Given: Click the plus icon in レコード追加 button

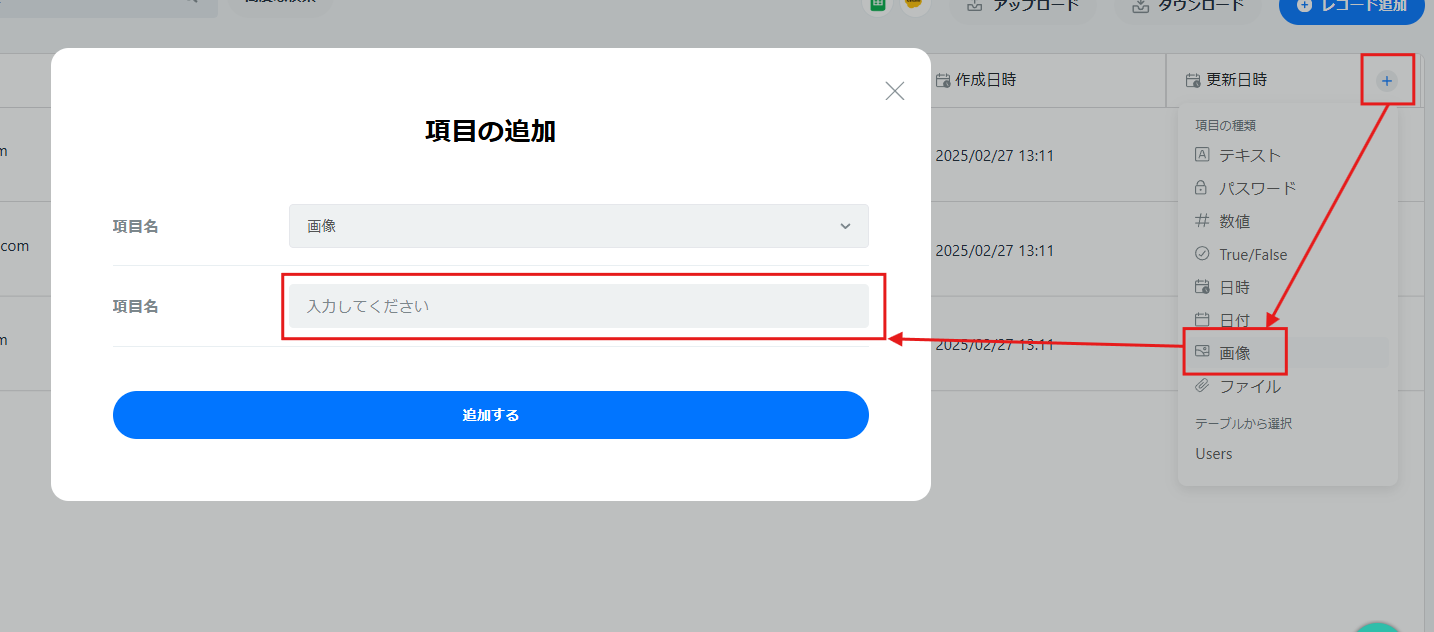Looking at the screenshot, I should [x=1304, y=5].
